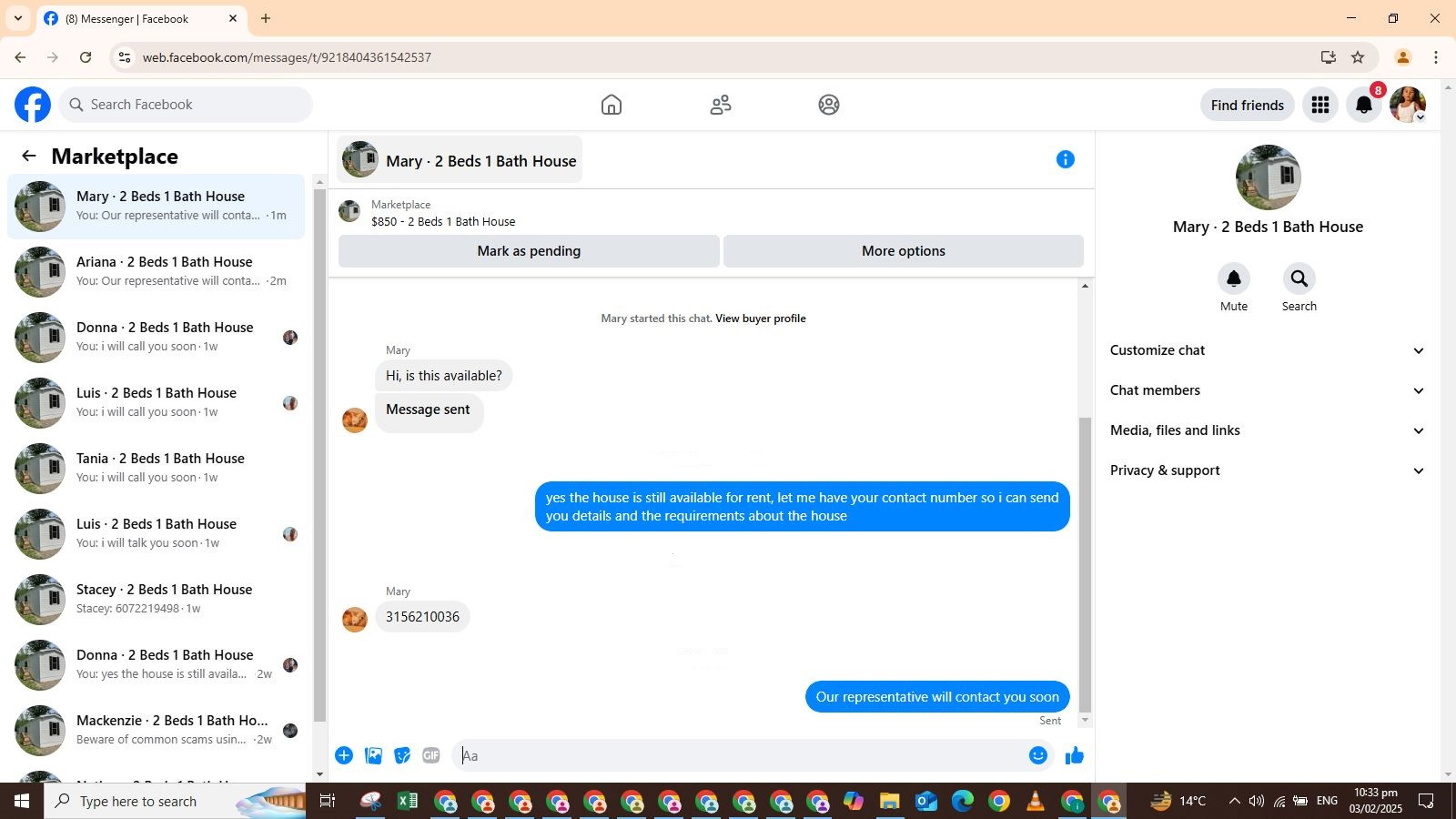Open the notifications bell with 8 badge
1456x819 pixels.
[x=1364, y=105]
